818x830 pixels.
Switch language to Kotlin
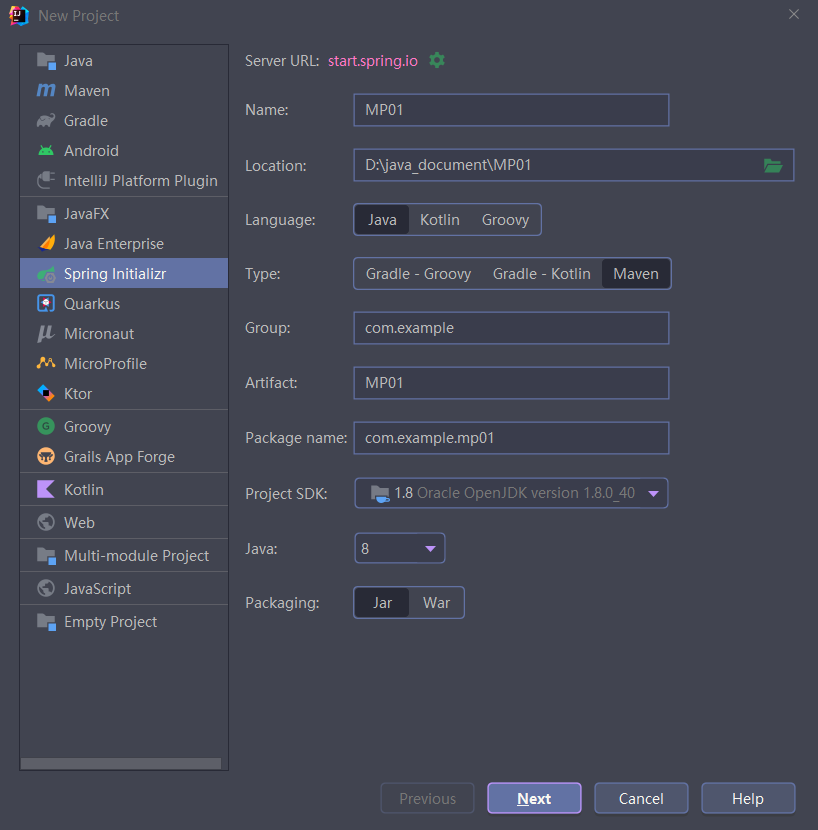[440, 220]
